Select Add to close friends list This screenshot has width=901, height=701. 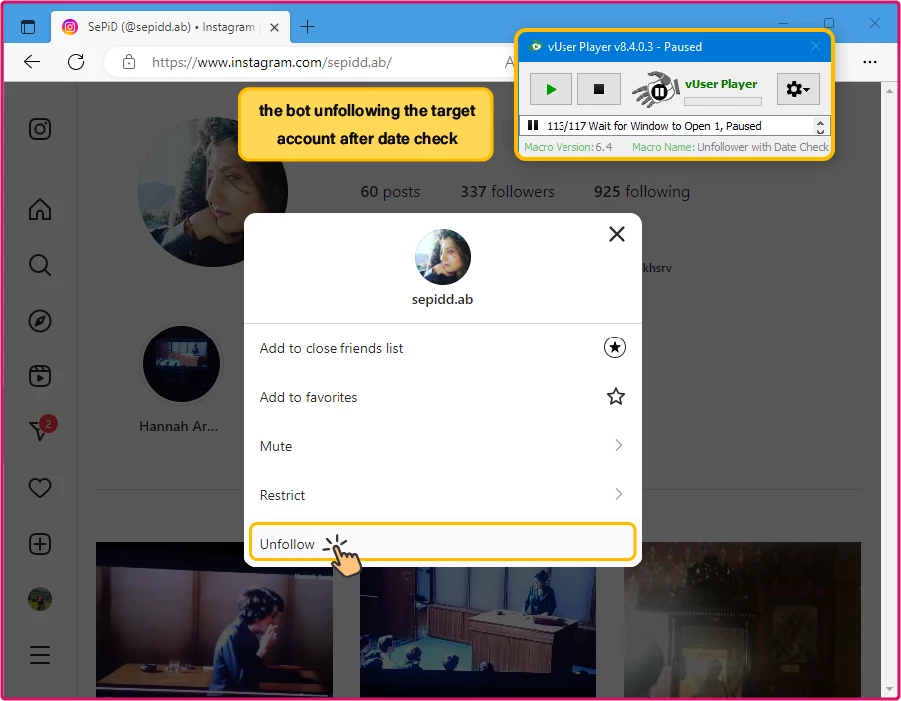click(x=442, y=348)
